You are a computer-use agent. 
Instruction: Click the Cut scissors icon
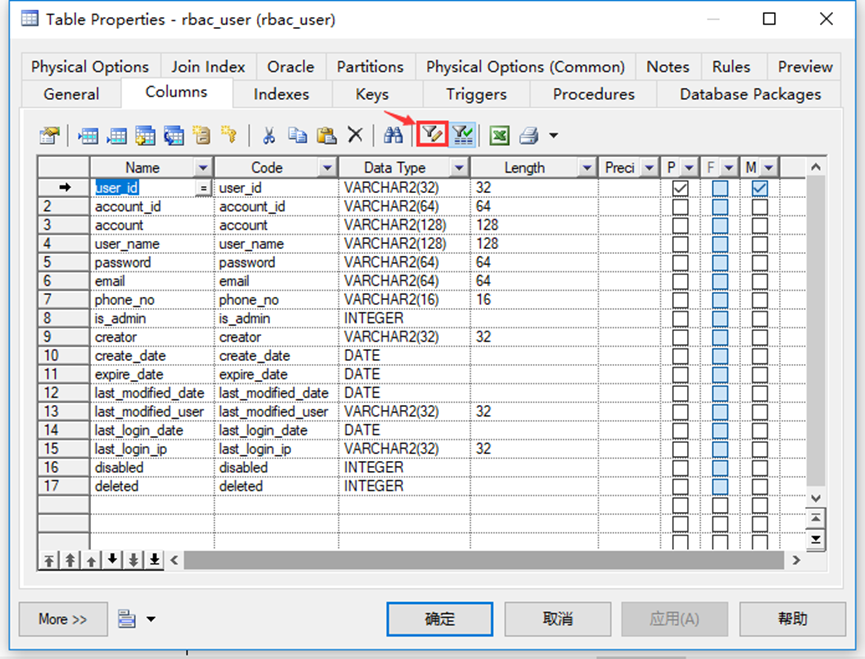269,135
